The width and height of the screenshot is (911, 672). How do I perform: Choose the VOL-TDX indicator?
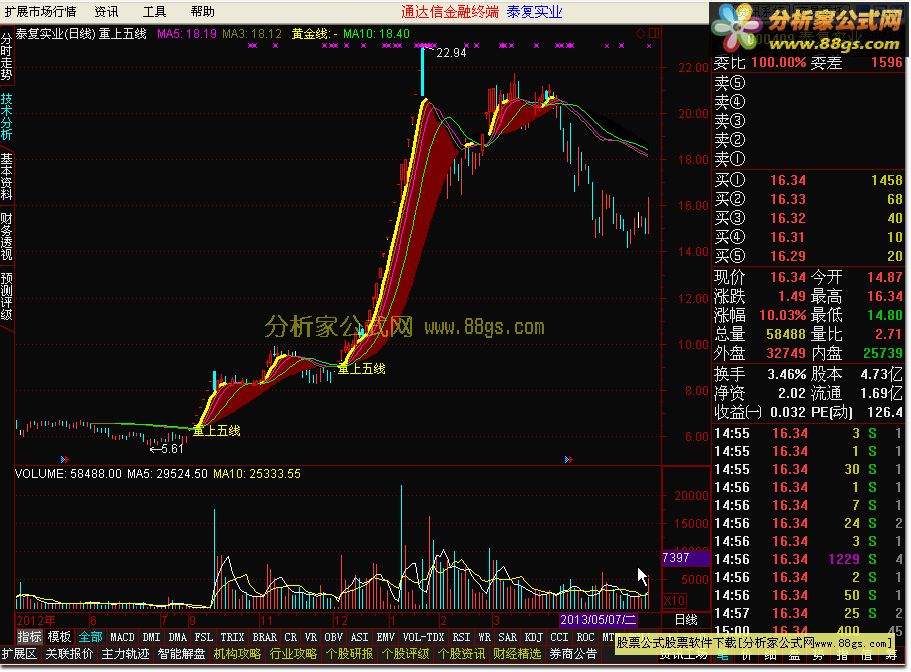click(x=424, y=637)
